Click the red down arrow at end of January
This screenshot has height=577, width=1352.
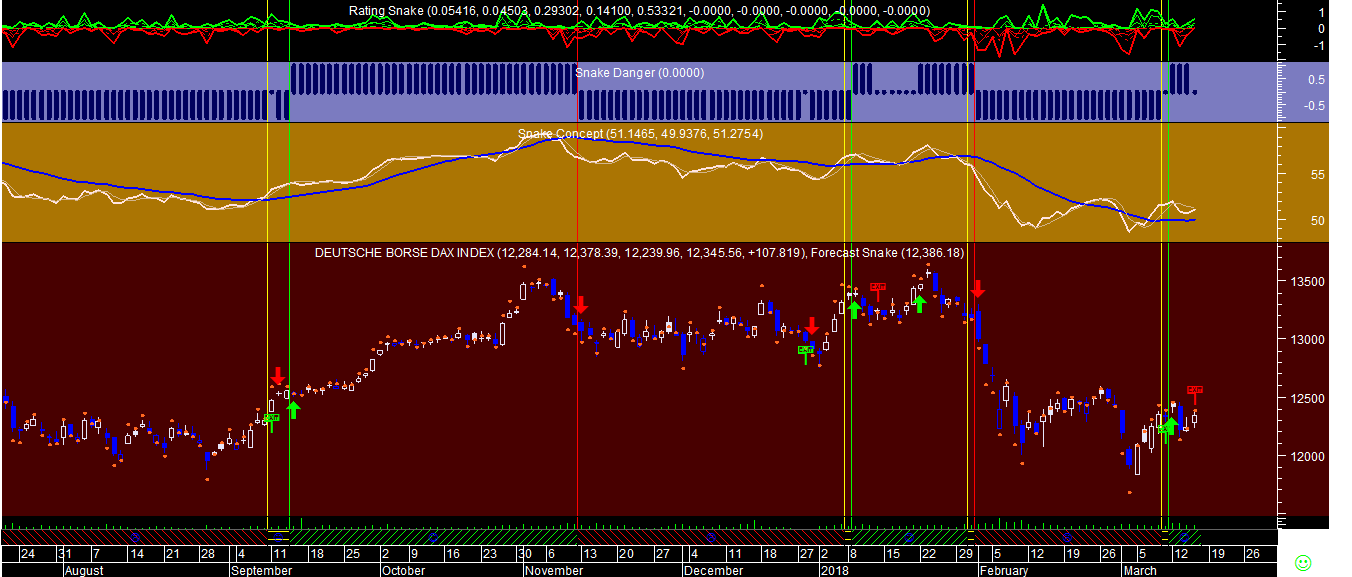coord(978,289)
